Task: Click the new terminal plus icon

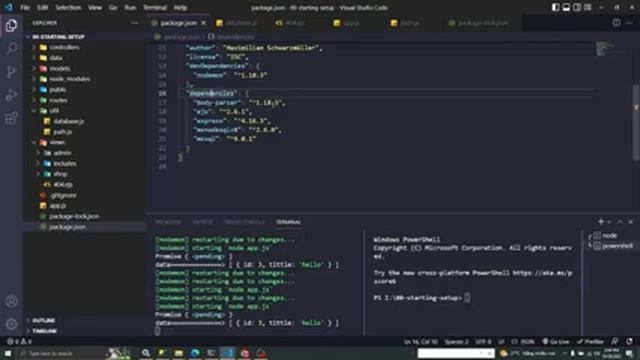Action: coord(601,222)
